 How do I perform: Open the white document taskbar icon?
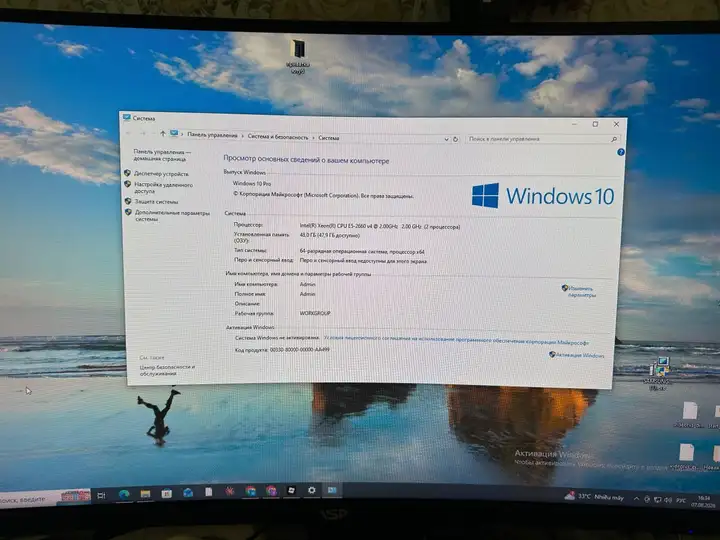tap(208, 492)
